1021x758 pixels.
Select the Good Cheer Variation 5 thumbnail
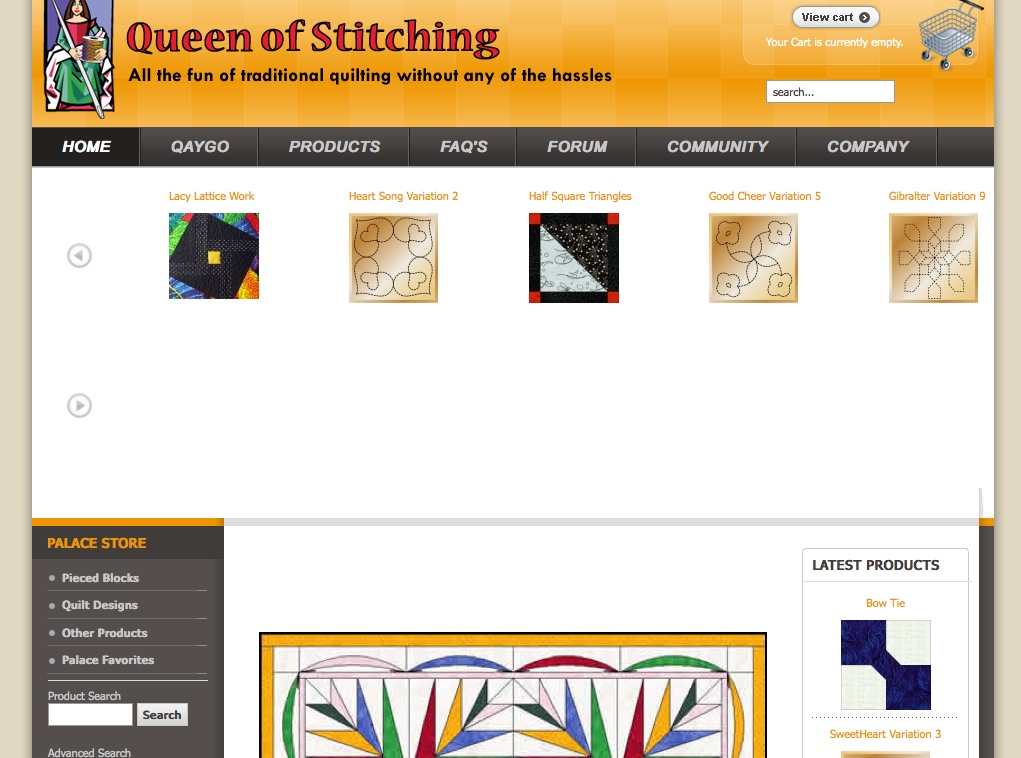753,258
